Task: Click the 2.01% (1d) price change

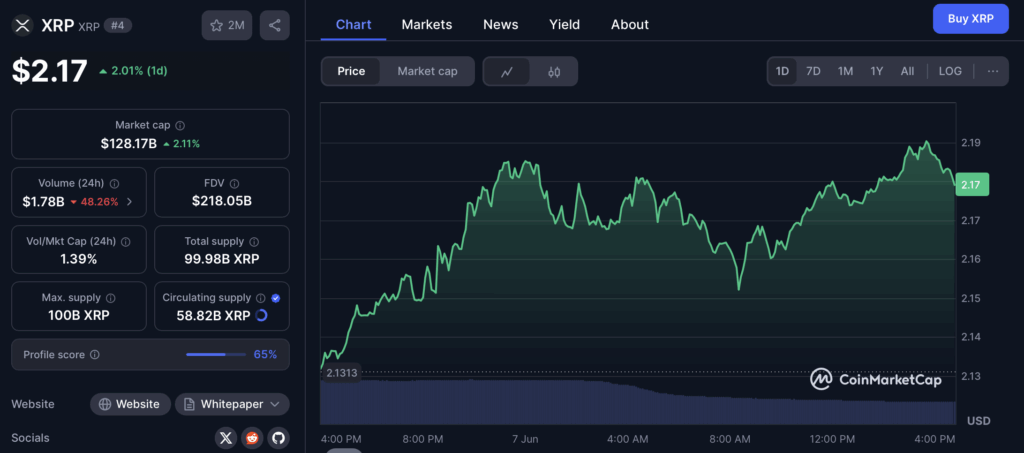Action: [133, 70]
